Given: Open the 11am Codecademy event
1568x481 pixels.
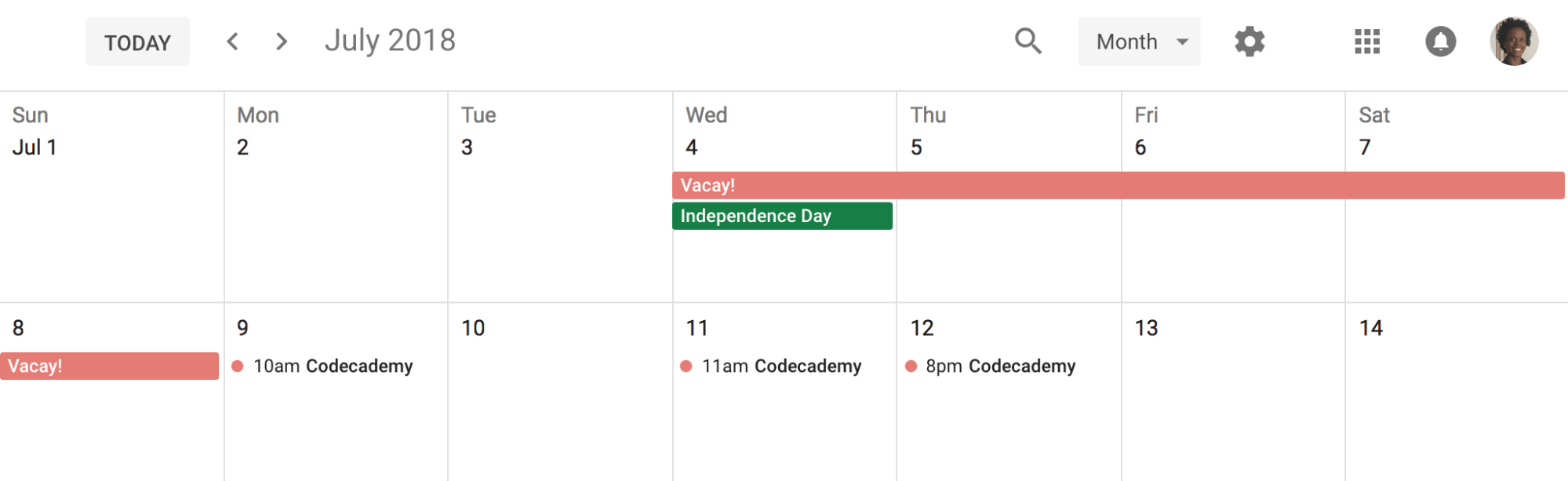Looking at the screenshot, I should 782,366.
